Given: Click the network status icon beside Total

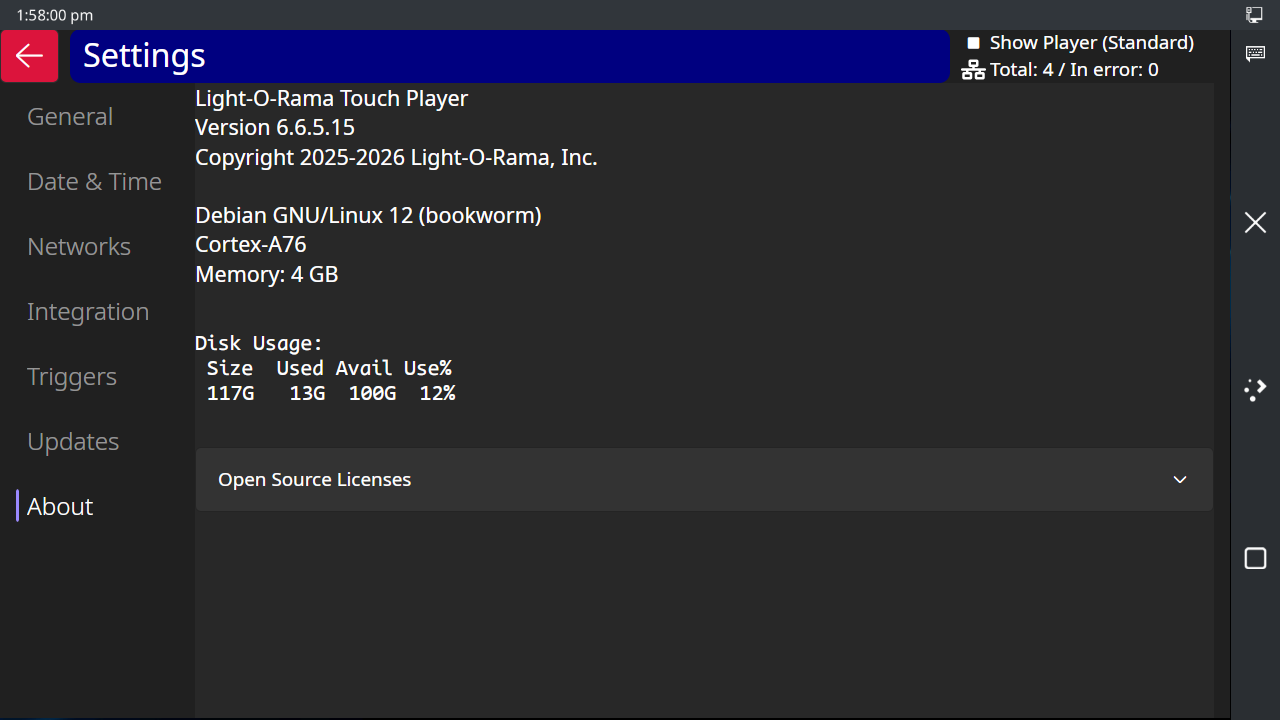Looking at the screenshot, I should (x=973, y=70).
